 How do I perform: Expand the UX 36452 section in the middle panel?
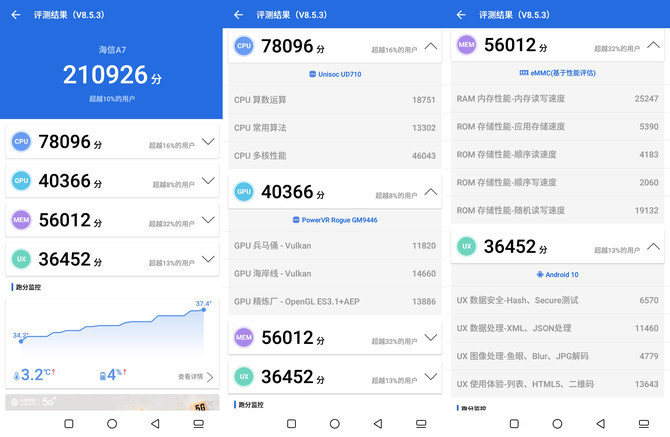point(431,376)
